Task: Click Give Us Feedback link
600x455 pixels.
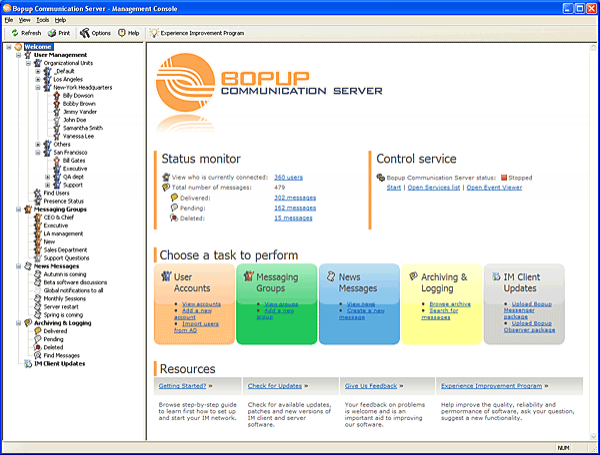Action: (371, 386)
